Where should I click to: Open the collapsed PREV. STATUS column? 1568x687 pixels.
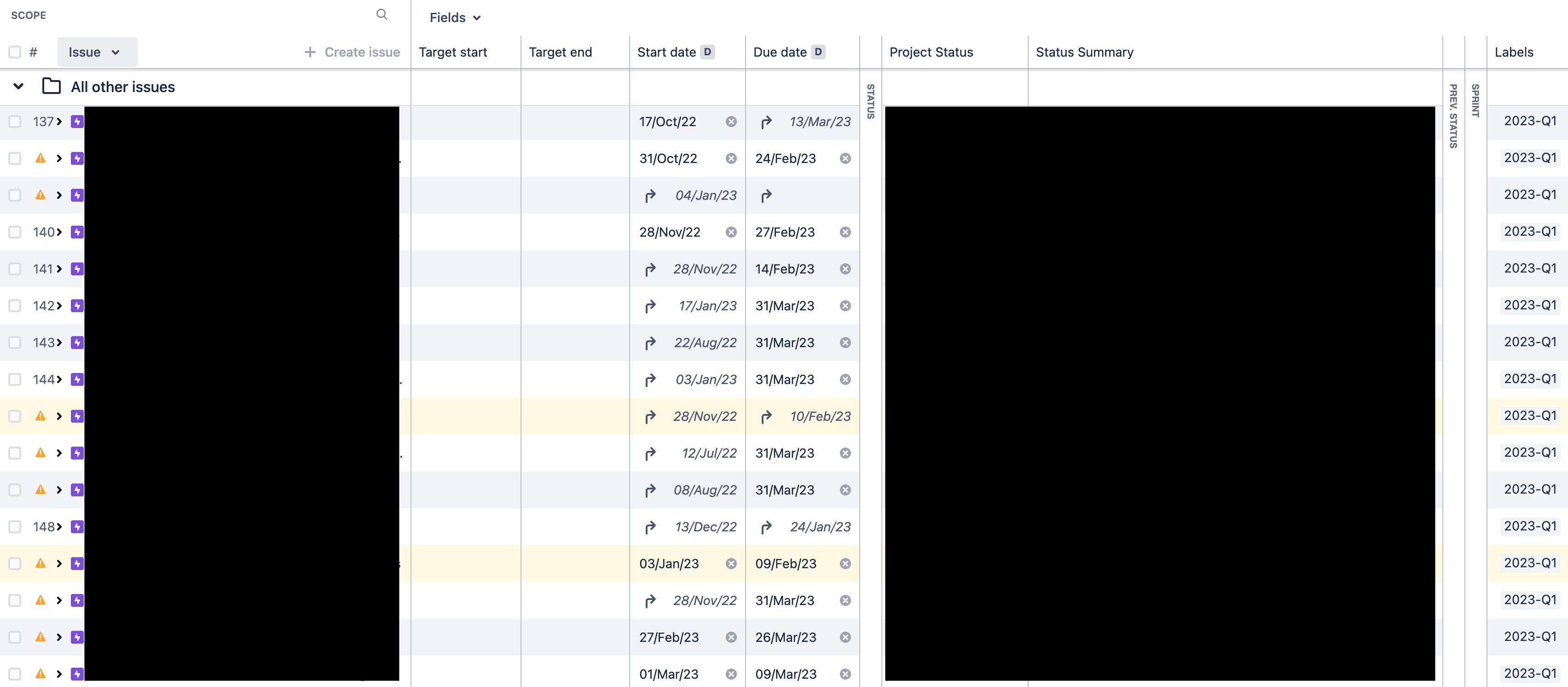pyautogui.click(x=1453, y=116)
